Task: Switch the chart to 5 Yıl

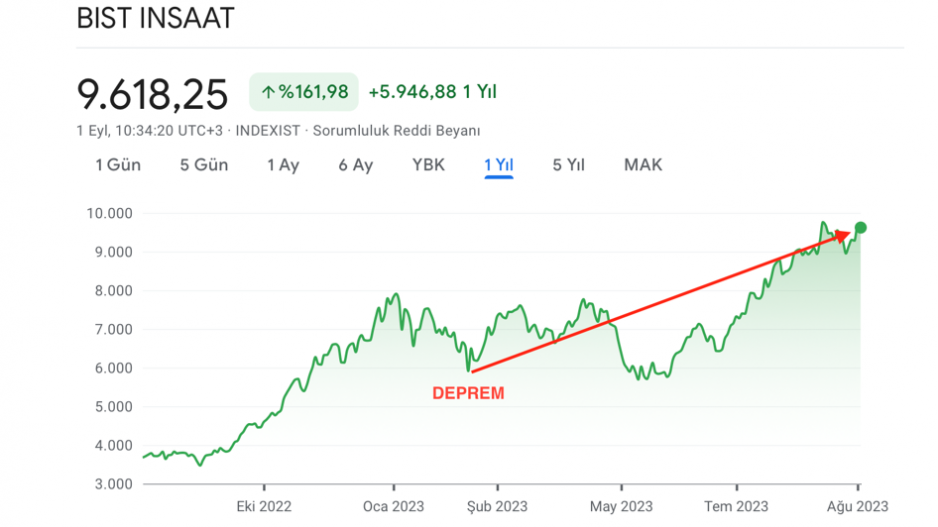Action: coord(568,165)
